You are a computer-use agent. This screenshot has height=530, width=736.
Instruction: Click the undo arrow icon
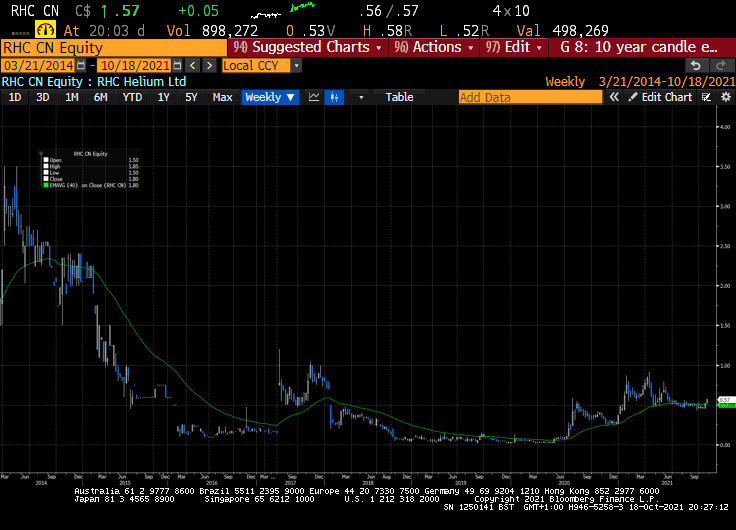pos(697,65)
